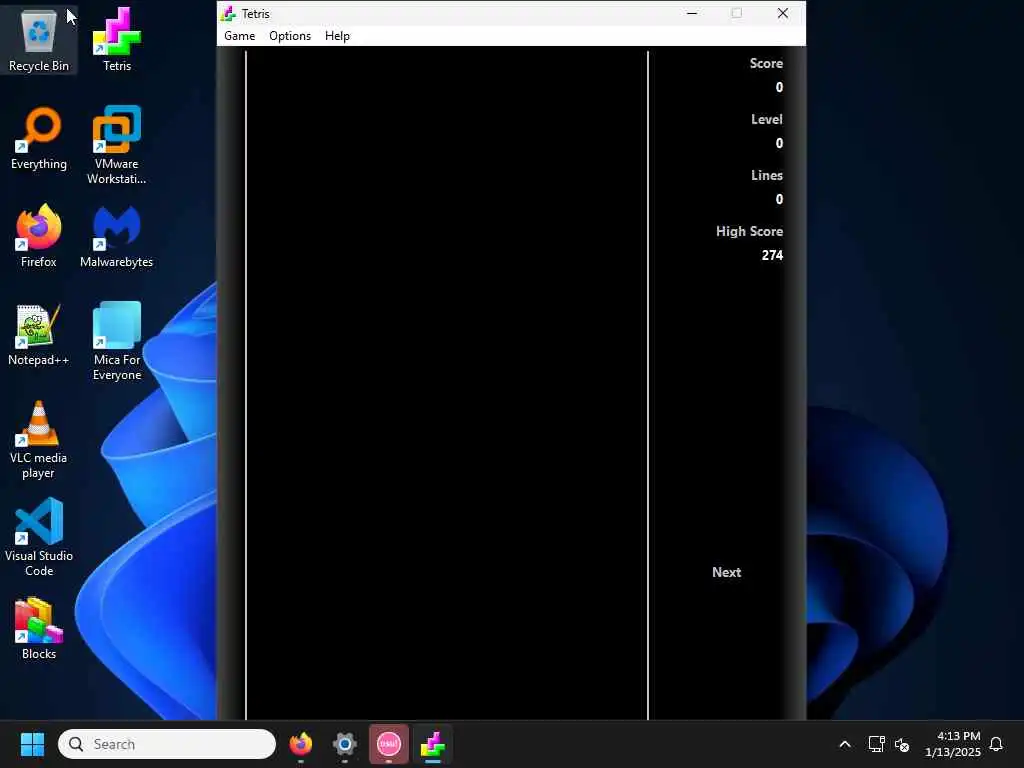Image resolution: width=1024 pixels, height=768 pixels.
Task: Open the notifications bell icon
Action: coord(996,744)
